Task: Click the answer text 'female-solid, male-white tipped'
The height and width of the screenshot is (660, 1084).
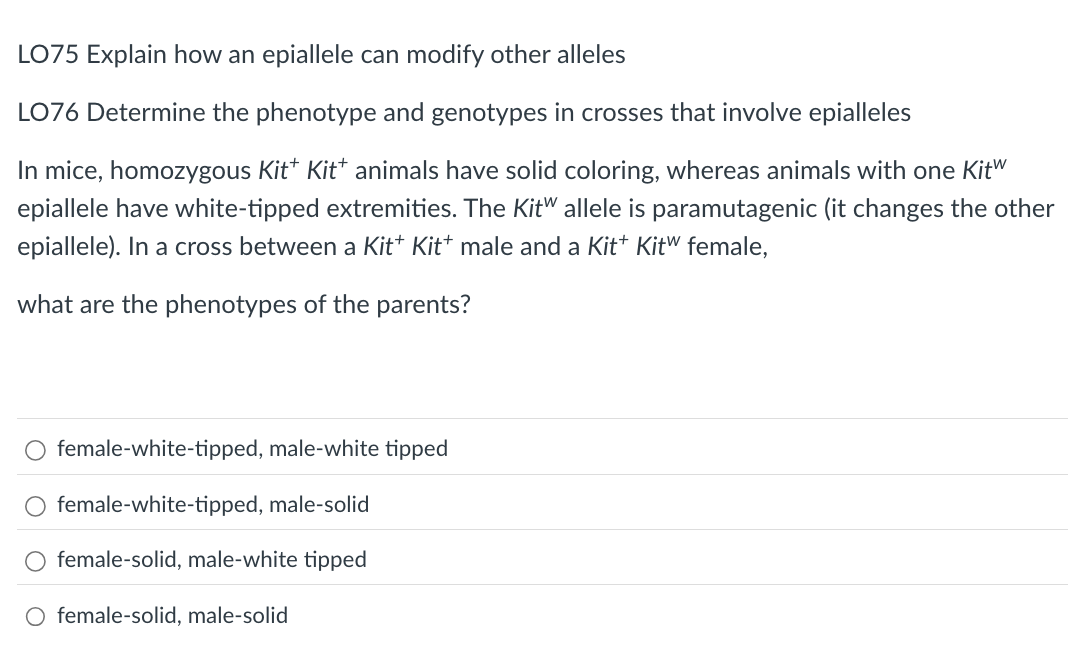Action: pyautogui.click(x=211, y=560)
